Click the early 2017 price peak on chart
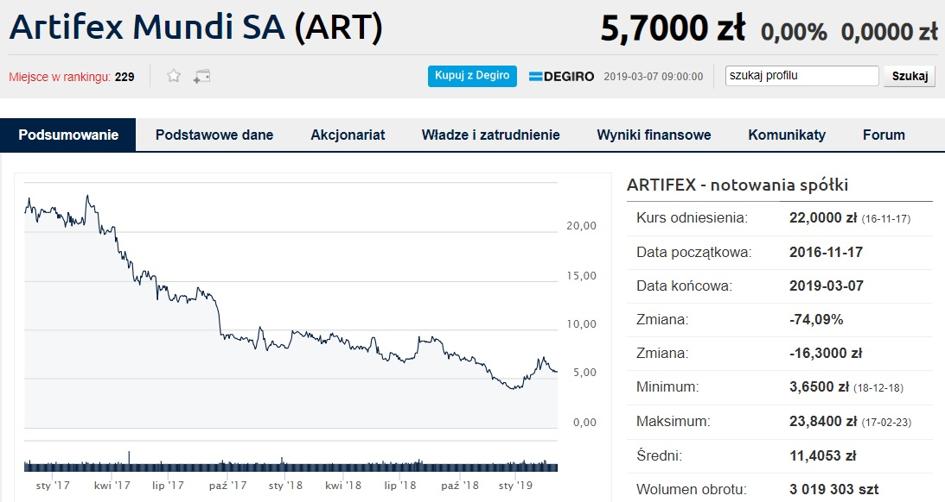945x502 pixels. 87,196
